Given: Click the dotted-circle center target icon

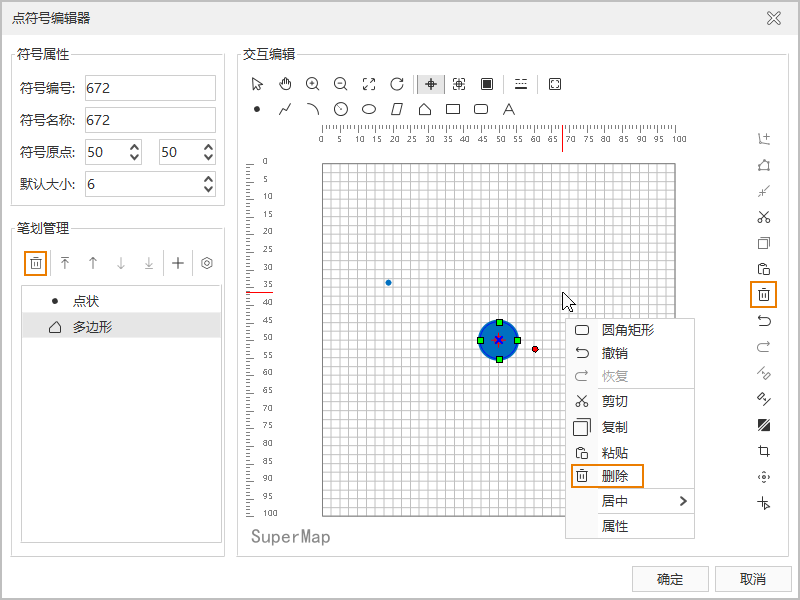Looking at the screenshot, I should (764, 477).
